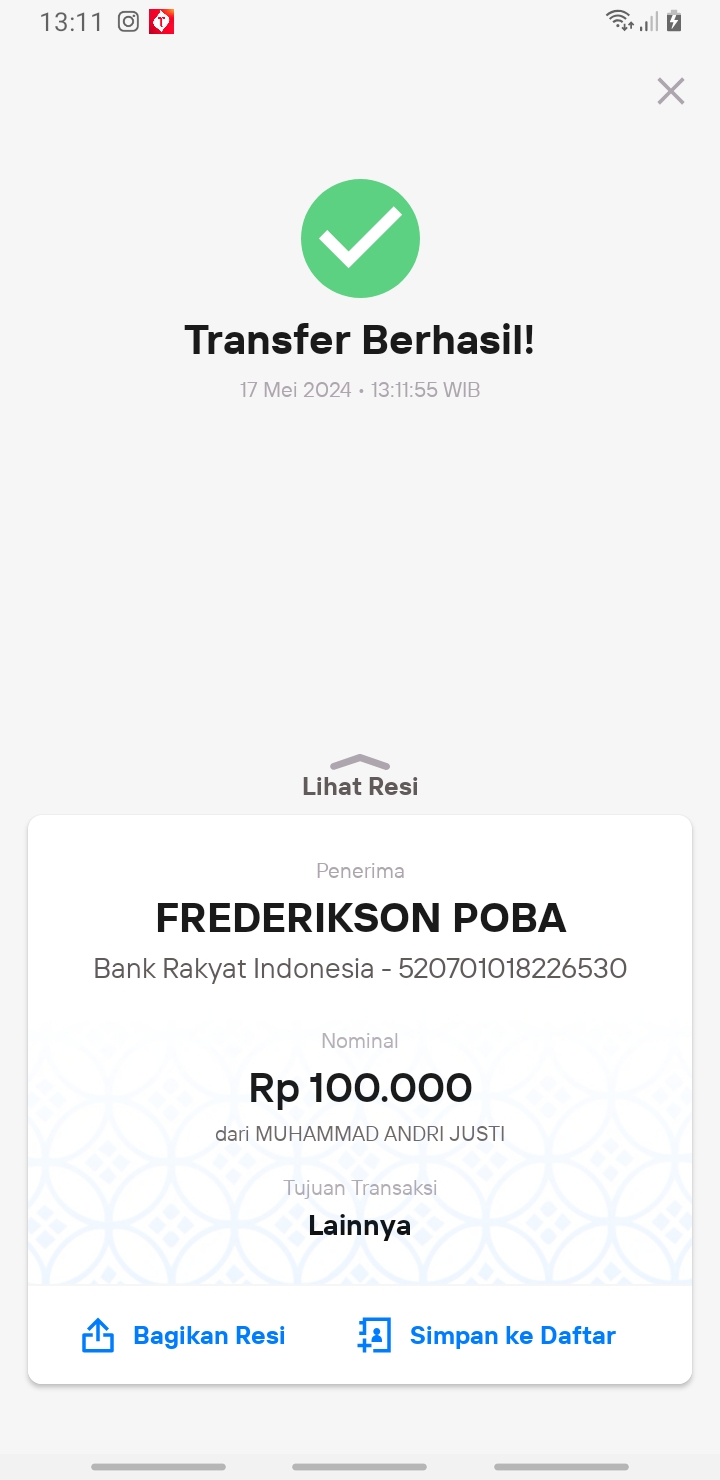Viewport: 720px width, 1480px height.
Task: Close the transfer success screen
Action: tap(670, 91)
